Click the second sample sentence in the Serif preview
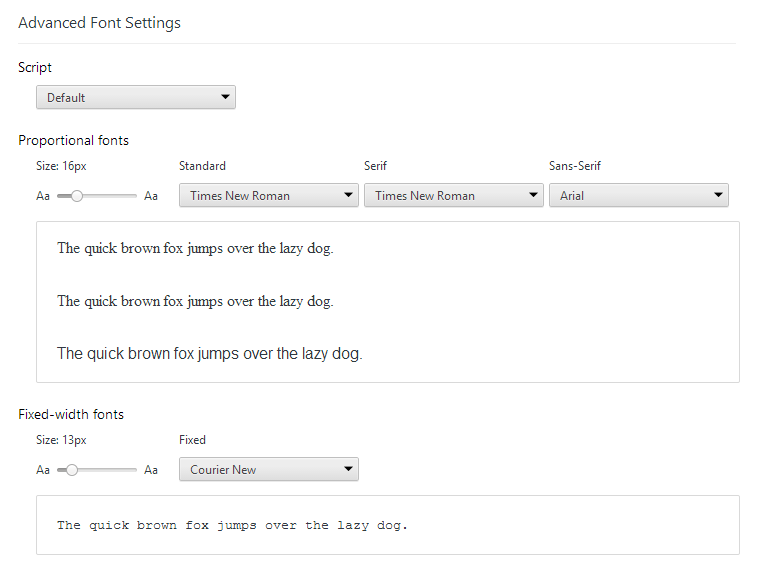 [x=195, y=301]
